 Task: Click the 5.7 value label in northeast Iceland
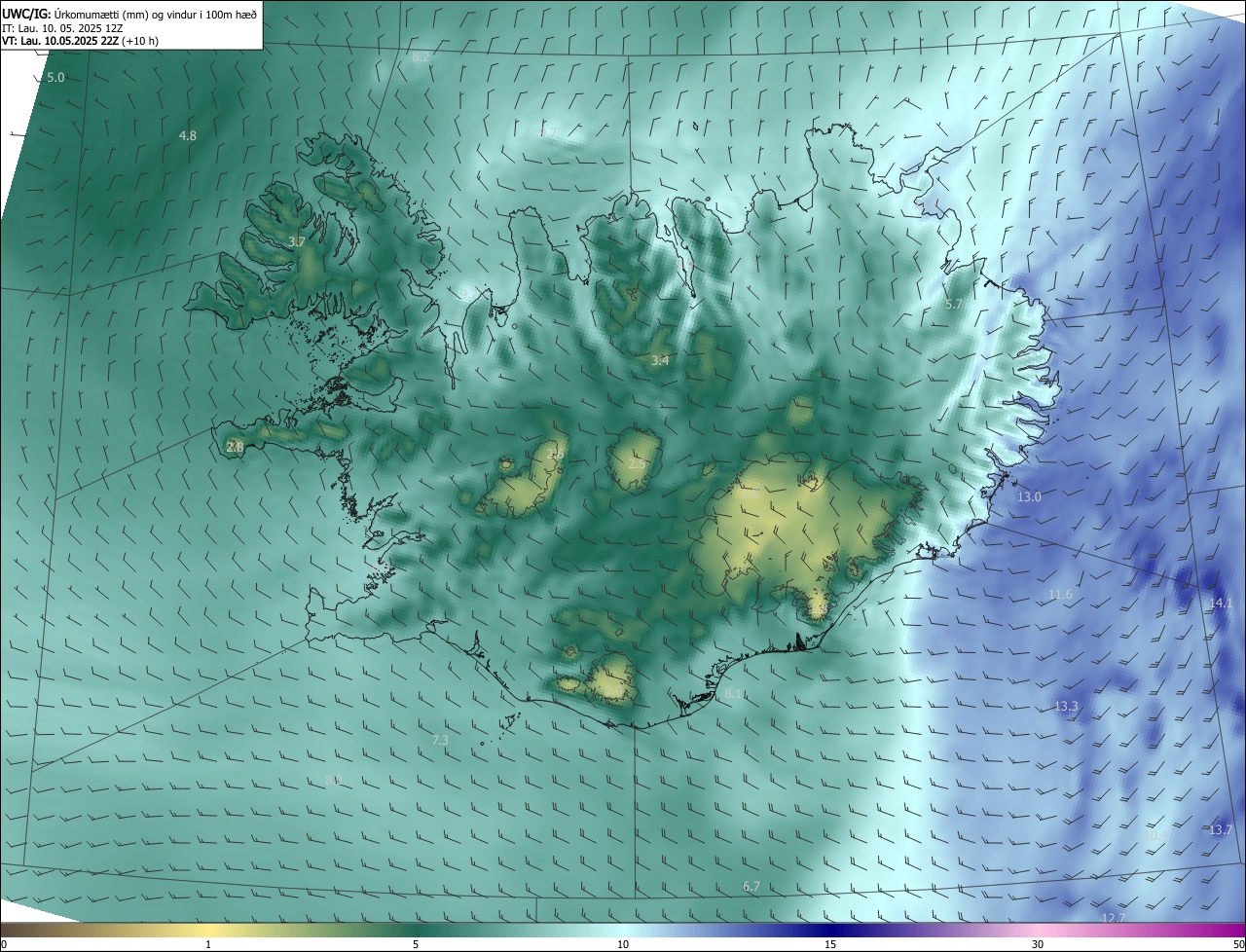click(x=954, y=305)
